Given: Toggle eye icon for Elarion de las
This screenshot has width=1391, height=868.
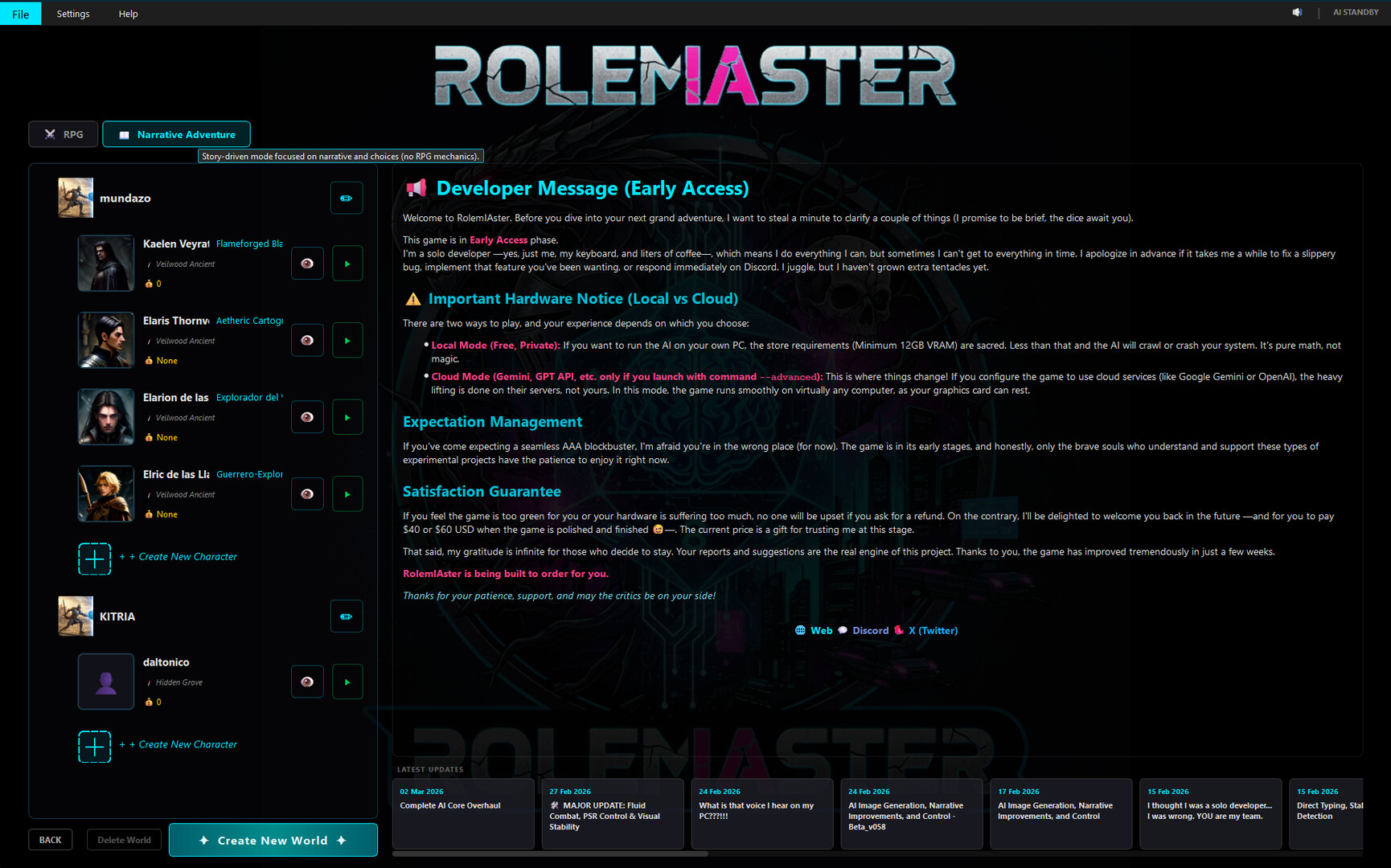Looking at the screenshot, I should tap(307, 417).
